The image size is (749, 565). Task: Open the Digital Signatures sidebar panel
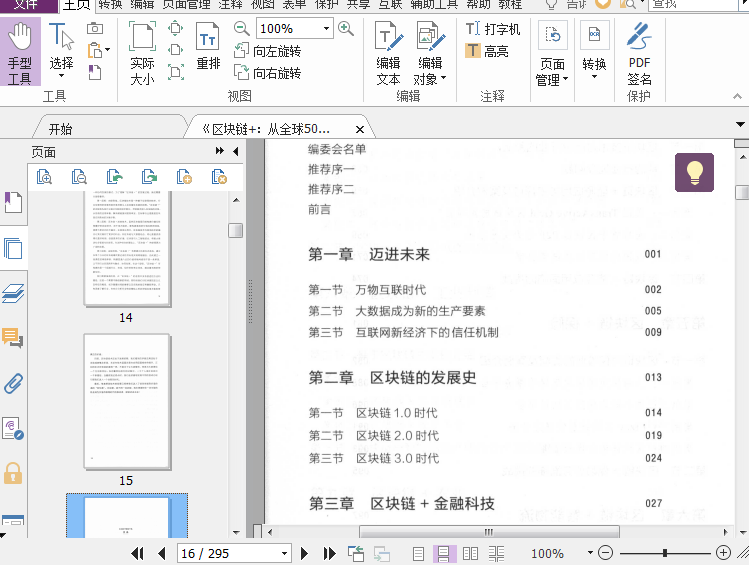[x=13, y=428]
